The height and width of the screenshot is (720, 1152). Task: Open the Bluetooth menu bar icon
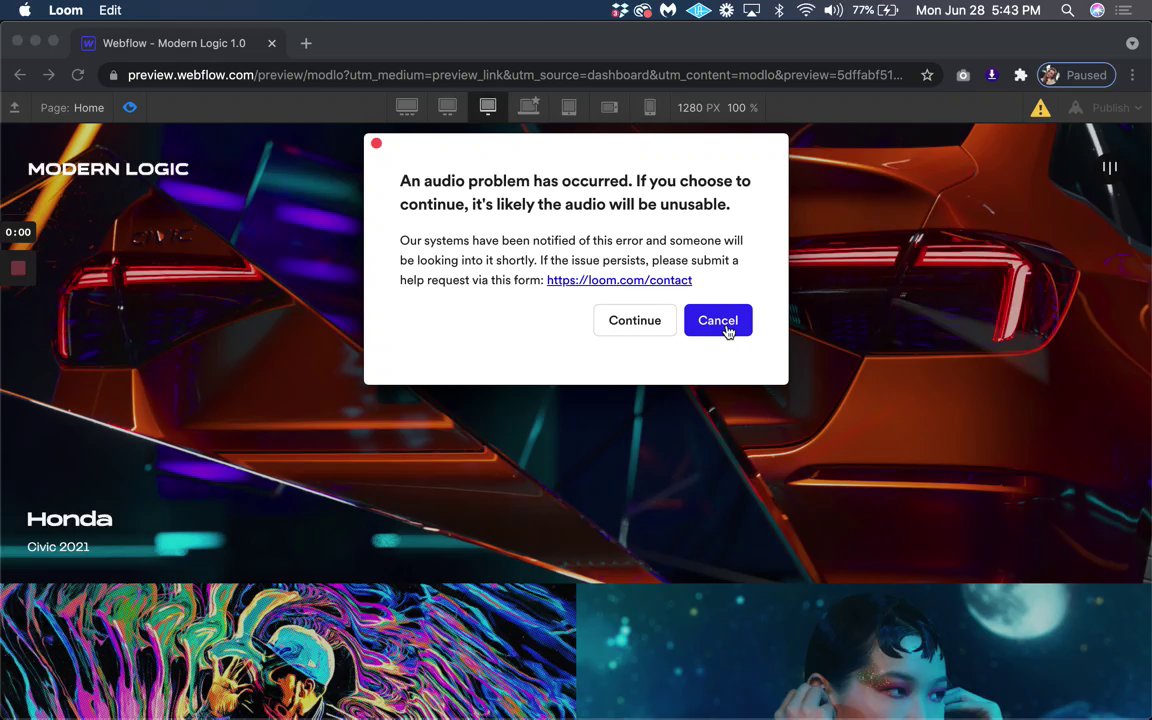(x=780, y=10)
